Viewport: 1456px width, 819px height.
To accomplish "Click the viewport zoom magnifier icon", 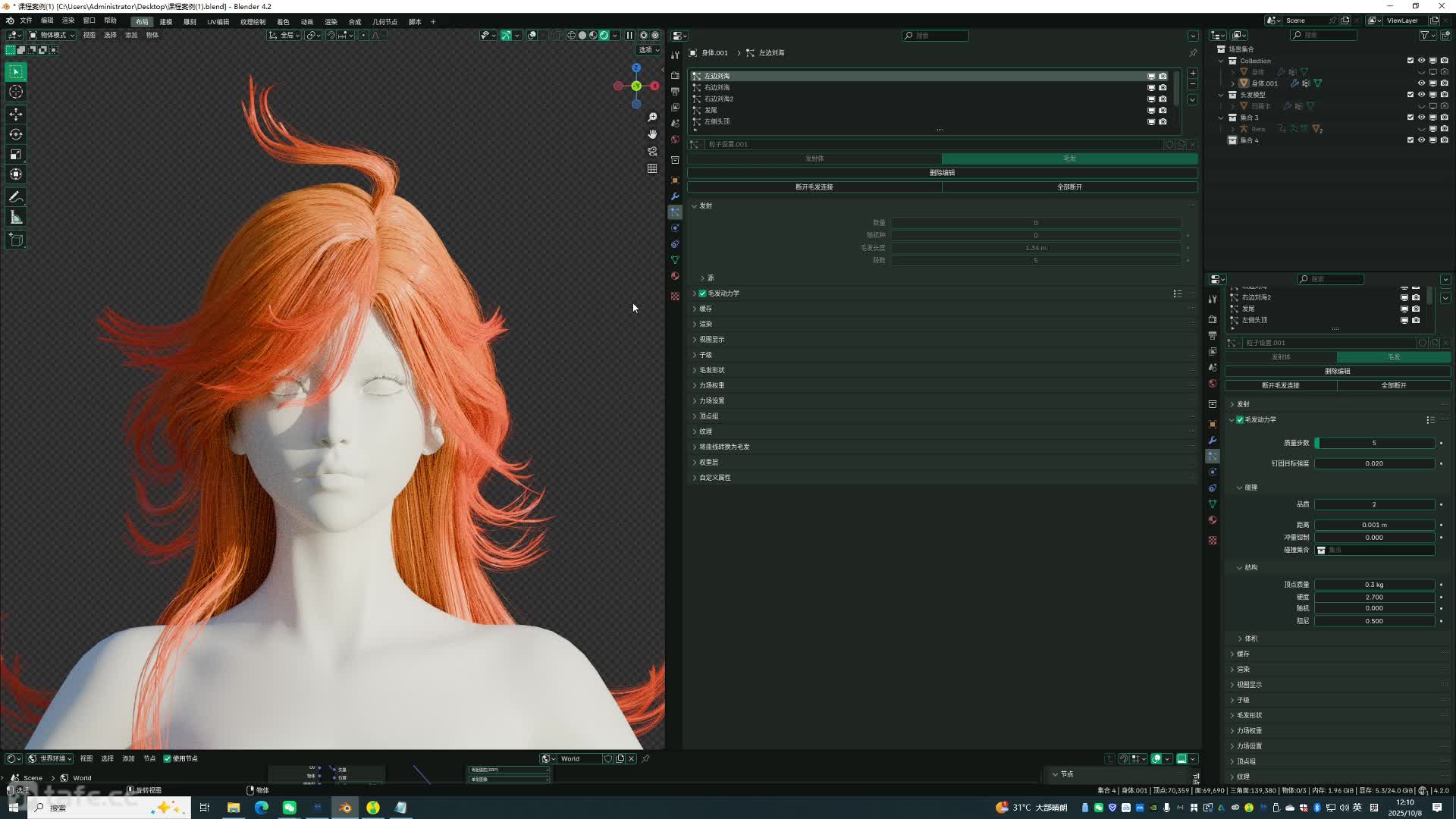I will tap(652, 118).
